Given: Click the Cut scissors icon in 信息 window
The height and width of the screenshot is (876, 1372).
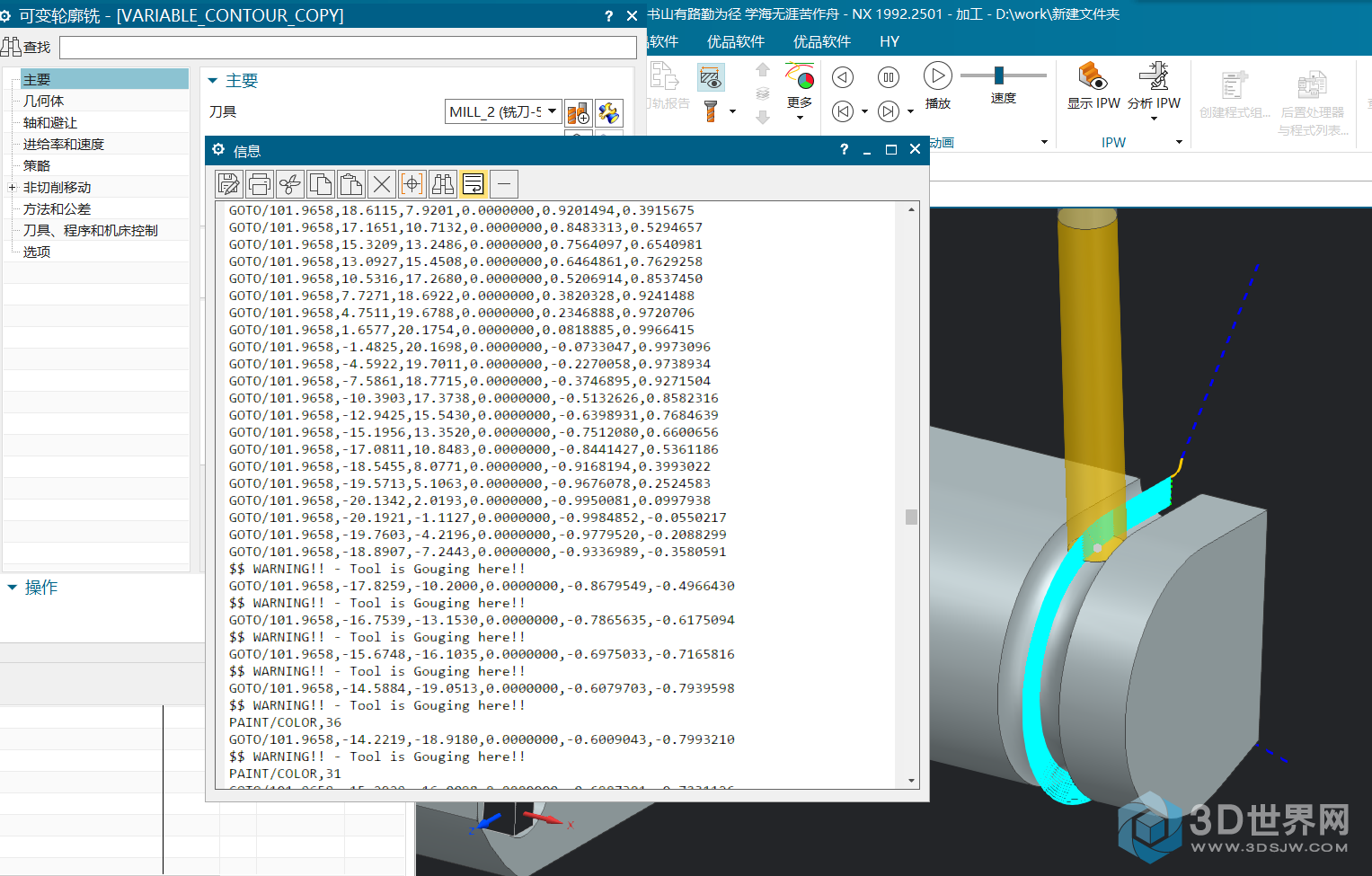Looking at the screenshot, I should pyautogui.click(x=290, y=184).
